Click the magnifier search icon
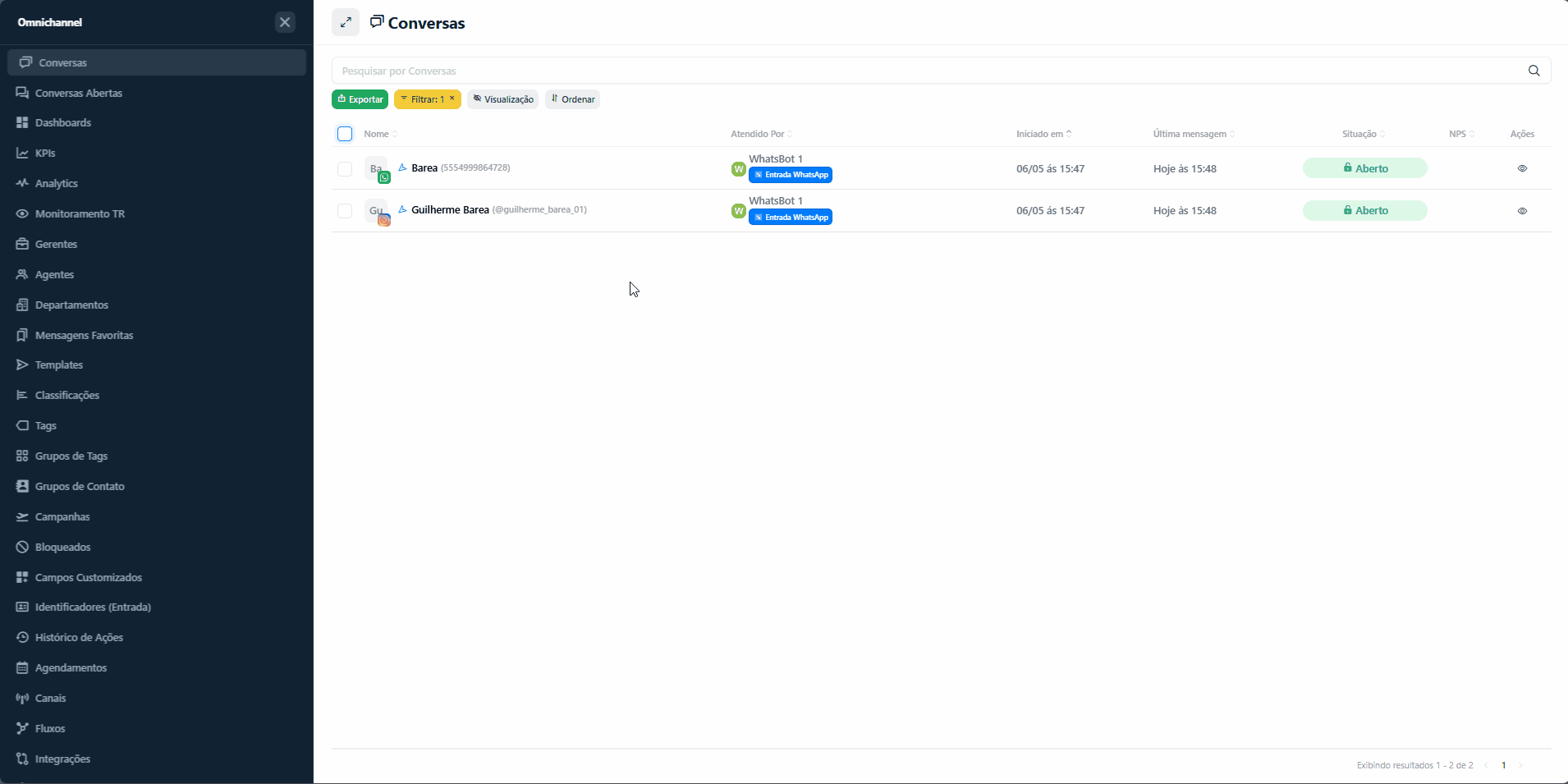Image resolution: width=1568 pixels, height=784 pixels. point(1534,71)
